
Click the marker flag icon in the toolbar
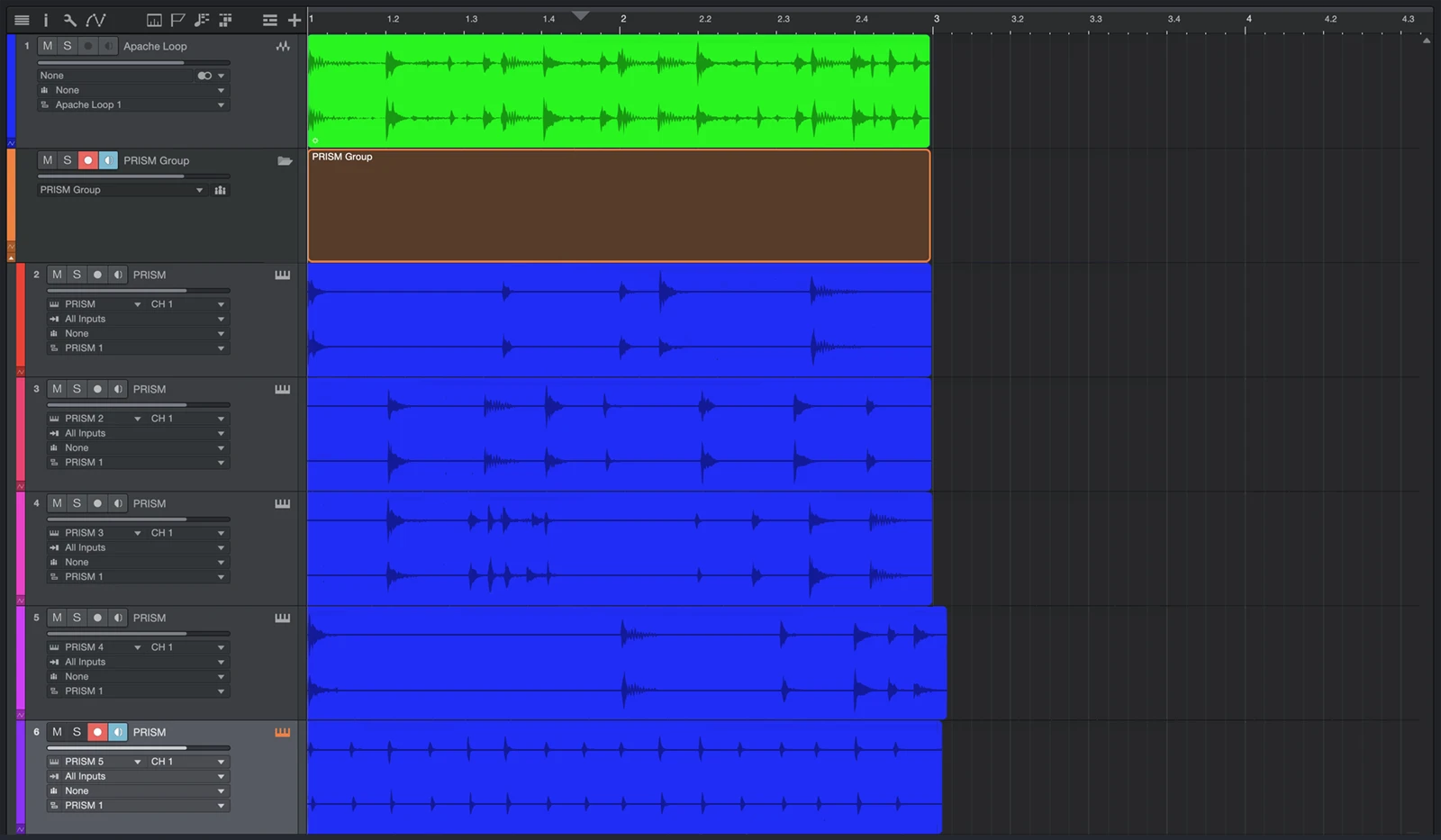click(x=178, y=19)
